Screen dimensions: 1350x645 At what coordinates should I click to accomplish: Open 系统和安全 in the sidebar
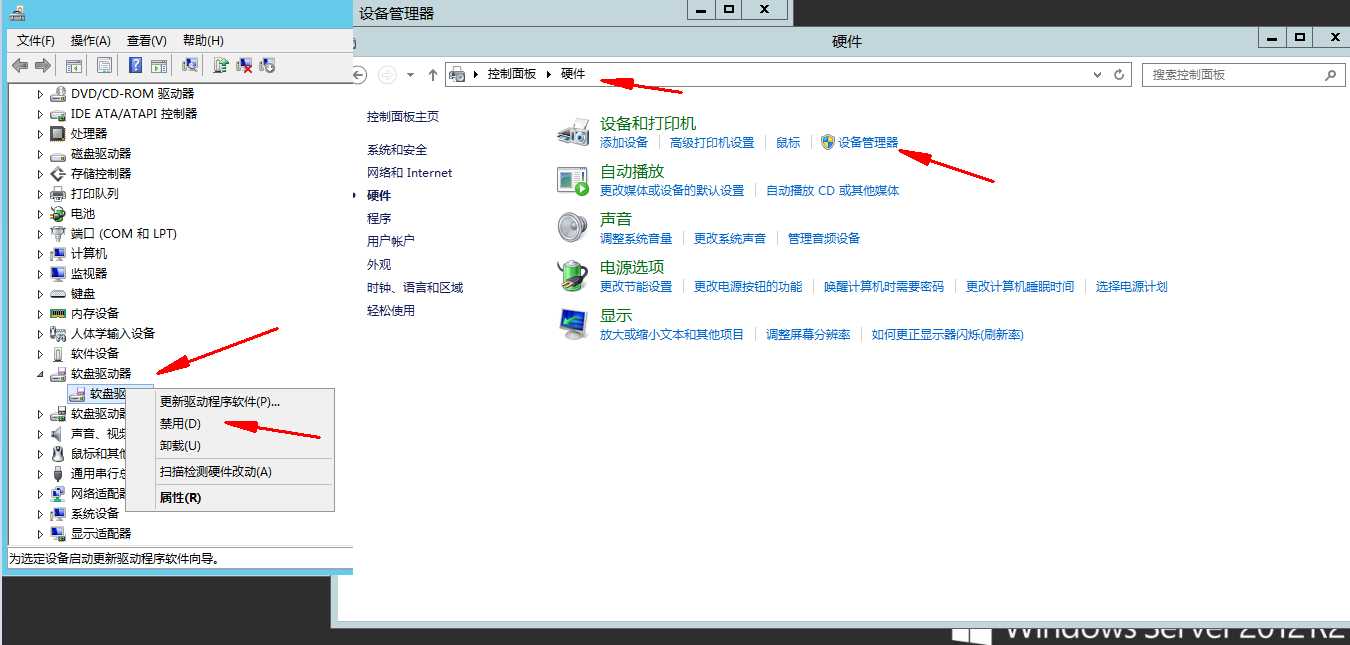point(397,149)
